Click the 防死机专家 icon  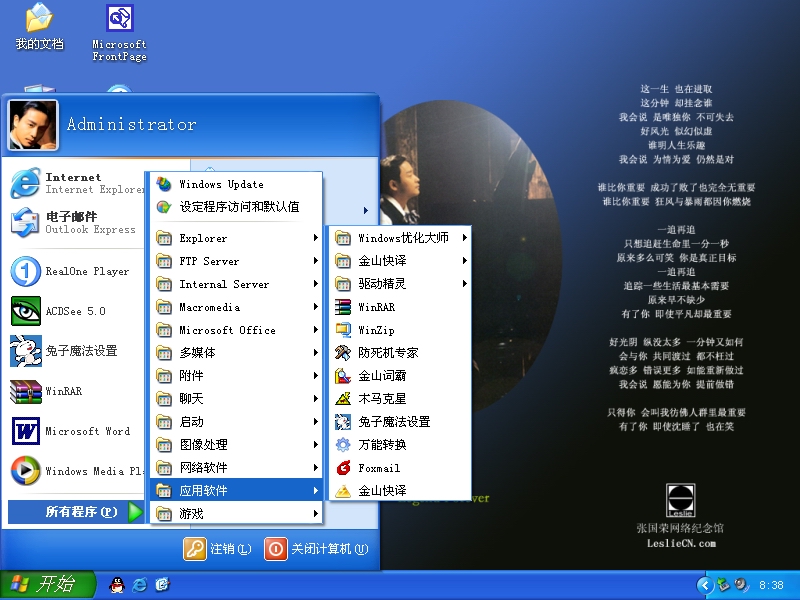(x=343, y=353)
